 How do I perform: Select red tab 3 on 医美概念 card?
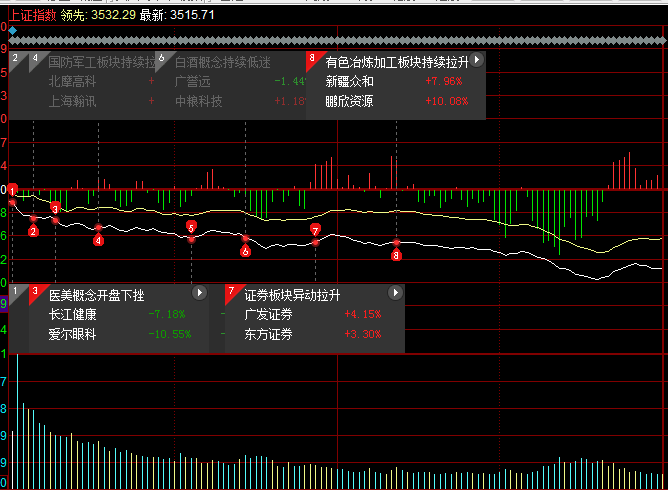pyautogui.click(x=35, y=291)
